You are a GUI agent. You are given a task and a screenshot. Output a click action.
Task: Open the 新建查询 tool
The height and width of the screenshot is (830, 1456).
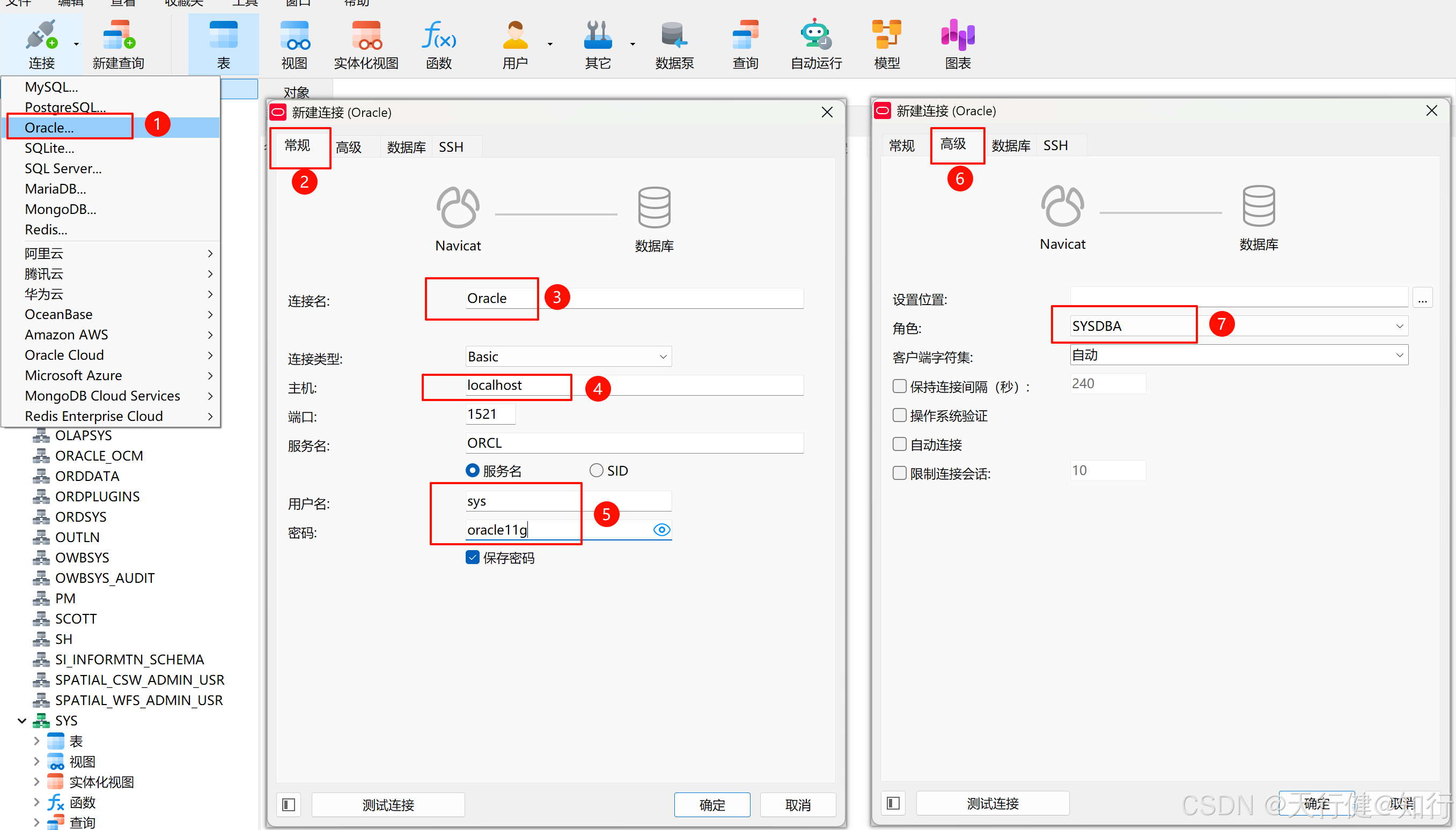click(x=118, y=43)
